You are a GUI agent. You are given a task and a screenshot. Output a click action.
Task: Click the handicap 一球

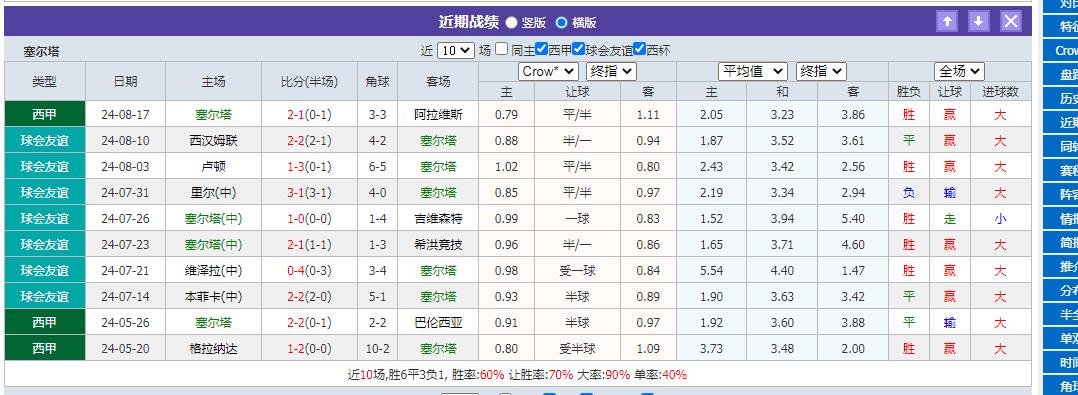click(x=578, y=219)
